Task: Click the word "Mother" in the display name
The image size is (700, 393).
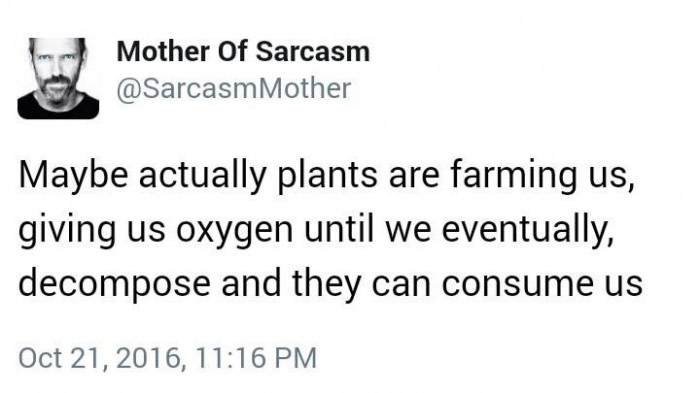Action: [x=163, y=51]
